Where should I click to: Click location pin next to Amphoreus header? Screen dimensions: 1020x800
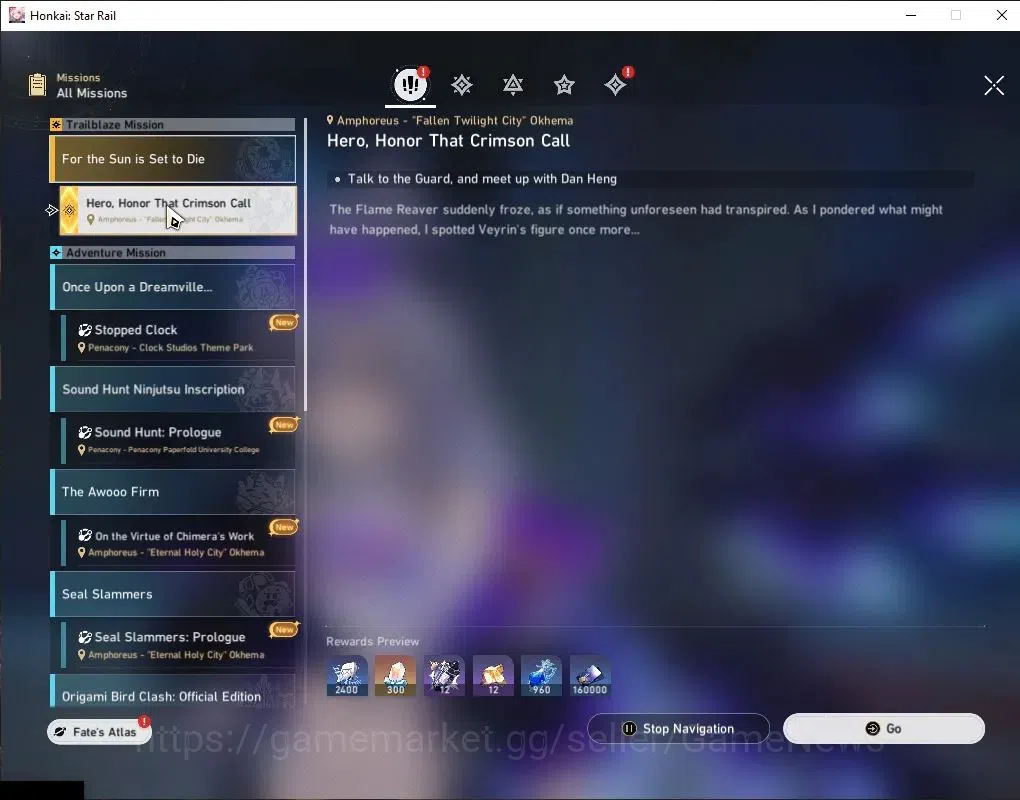click(330, 120)
